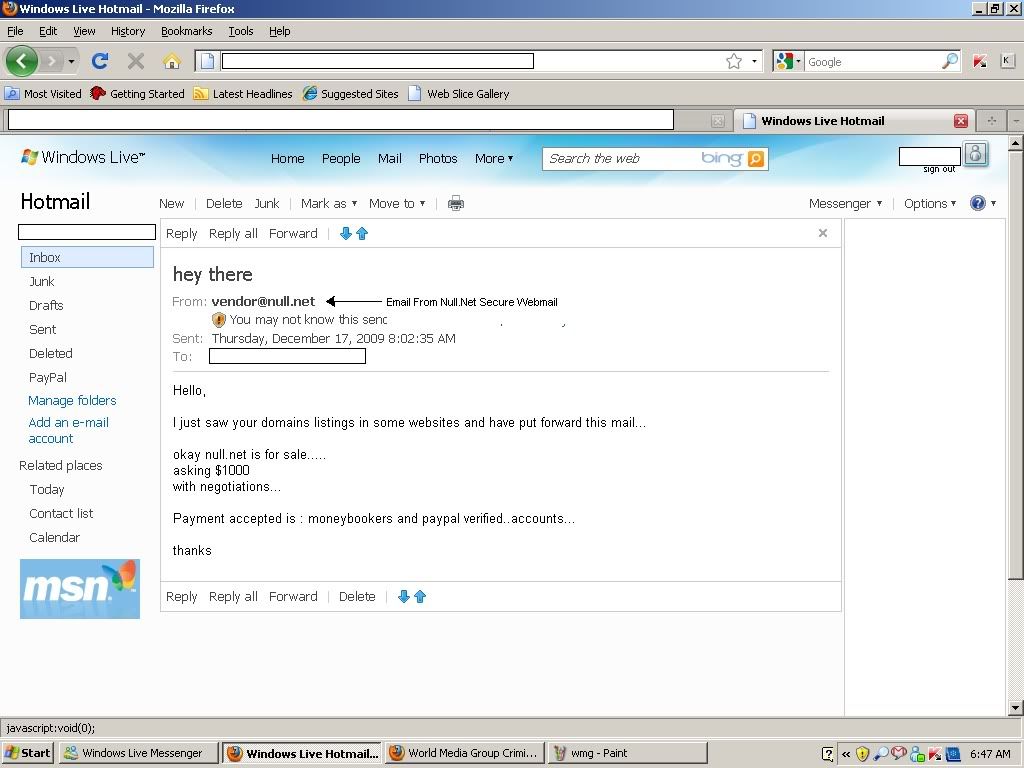Screen dimensions: 1024x768
Task: Stop loading with the X icon
Action: point(136,61)
